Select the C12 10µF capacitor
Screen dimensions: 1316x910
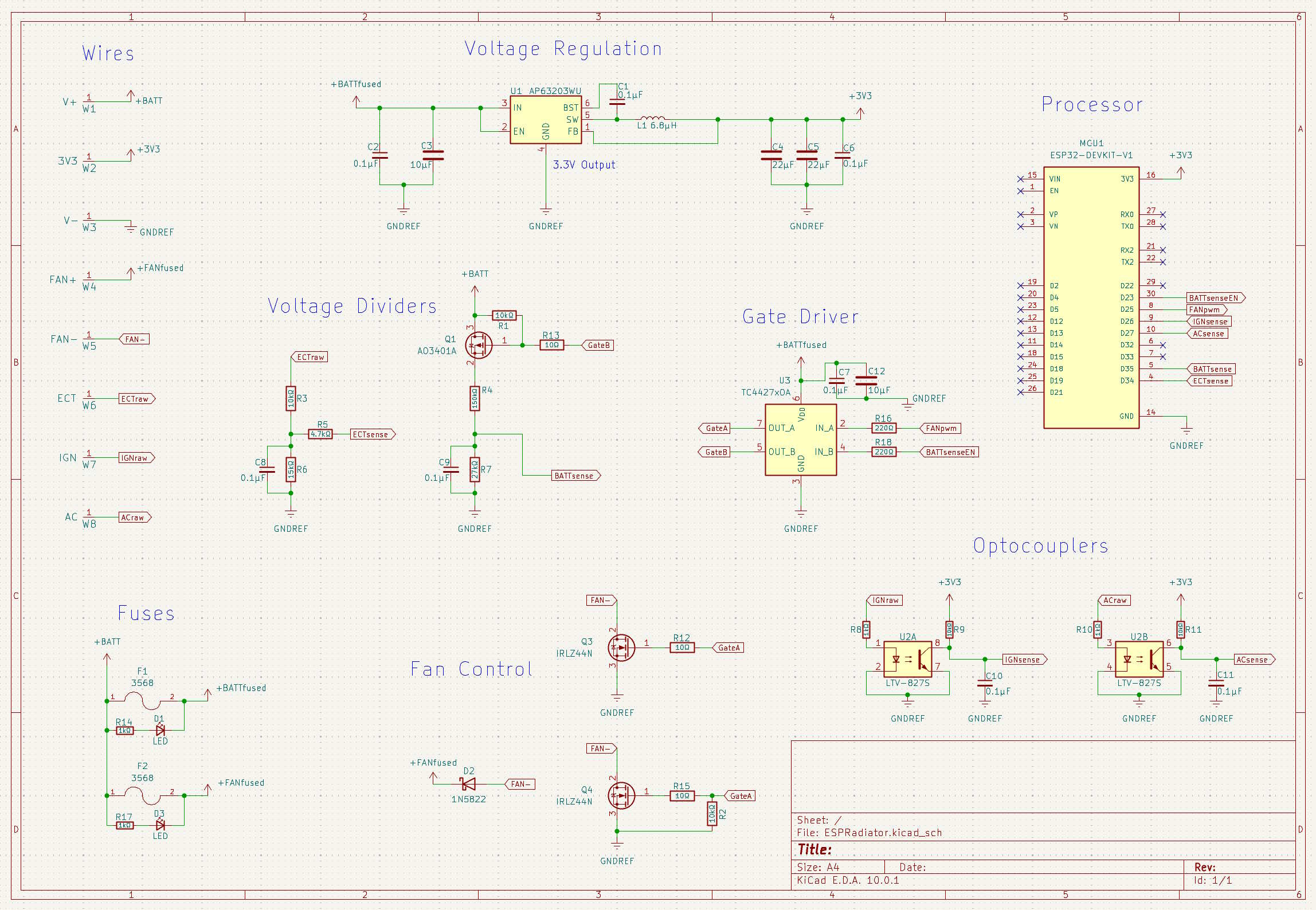coord(865,381)
